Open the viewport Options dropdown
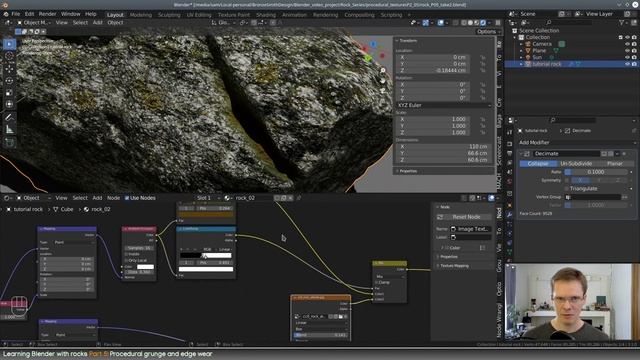The width and height of the screenshot is (640, 360). click(x=488, y=32)
